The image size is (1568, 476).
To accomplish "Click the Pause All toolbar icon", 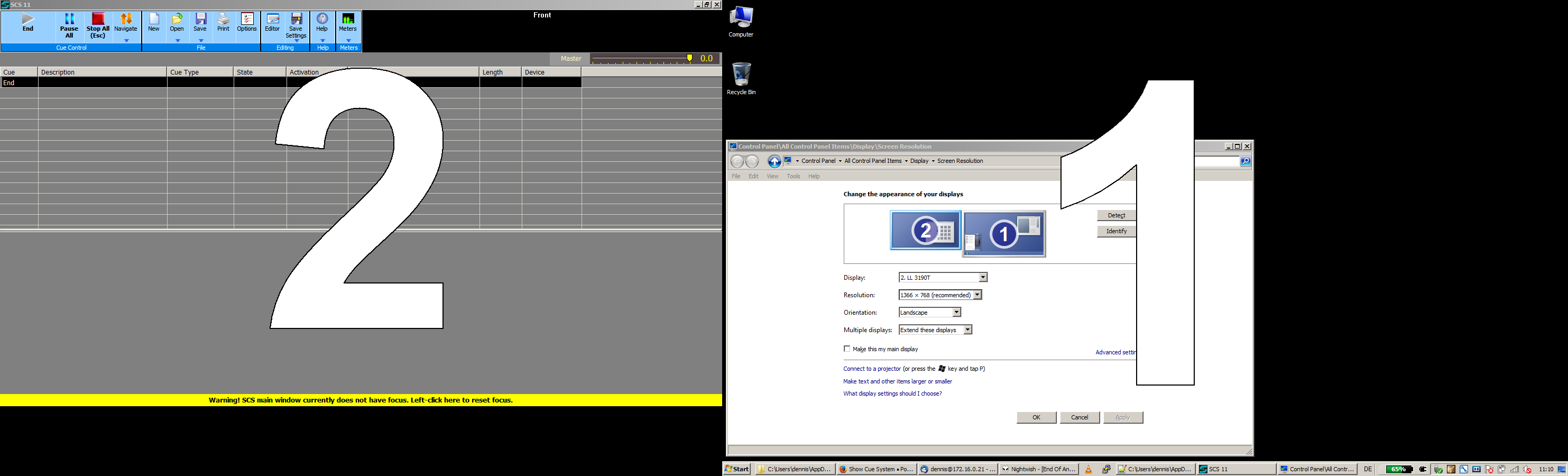I will click(69, 25).
